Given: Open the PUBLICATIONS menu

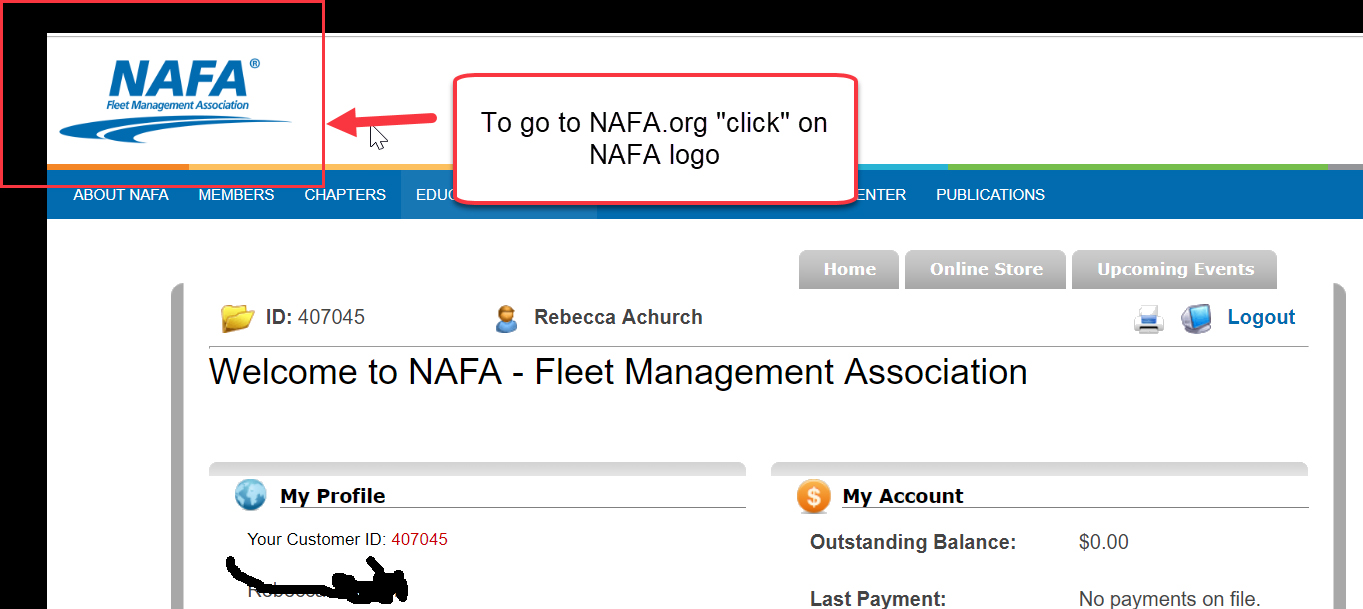Looking at the screenshot, I should (x=990, y=195).
